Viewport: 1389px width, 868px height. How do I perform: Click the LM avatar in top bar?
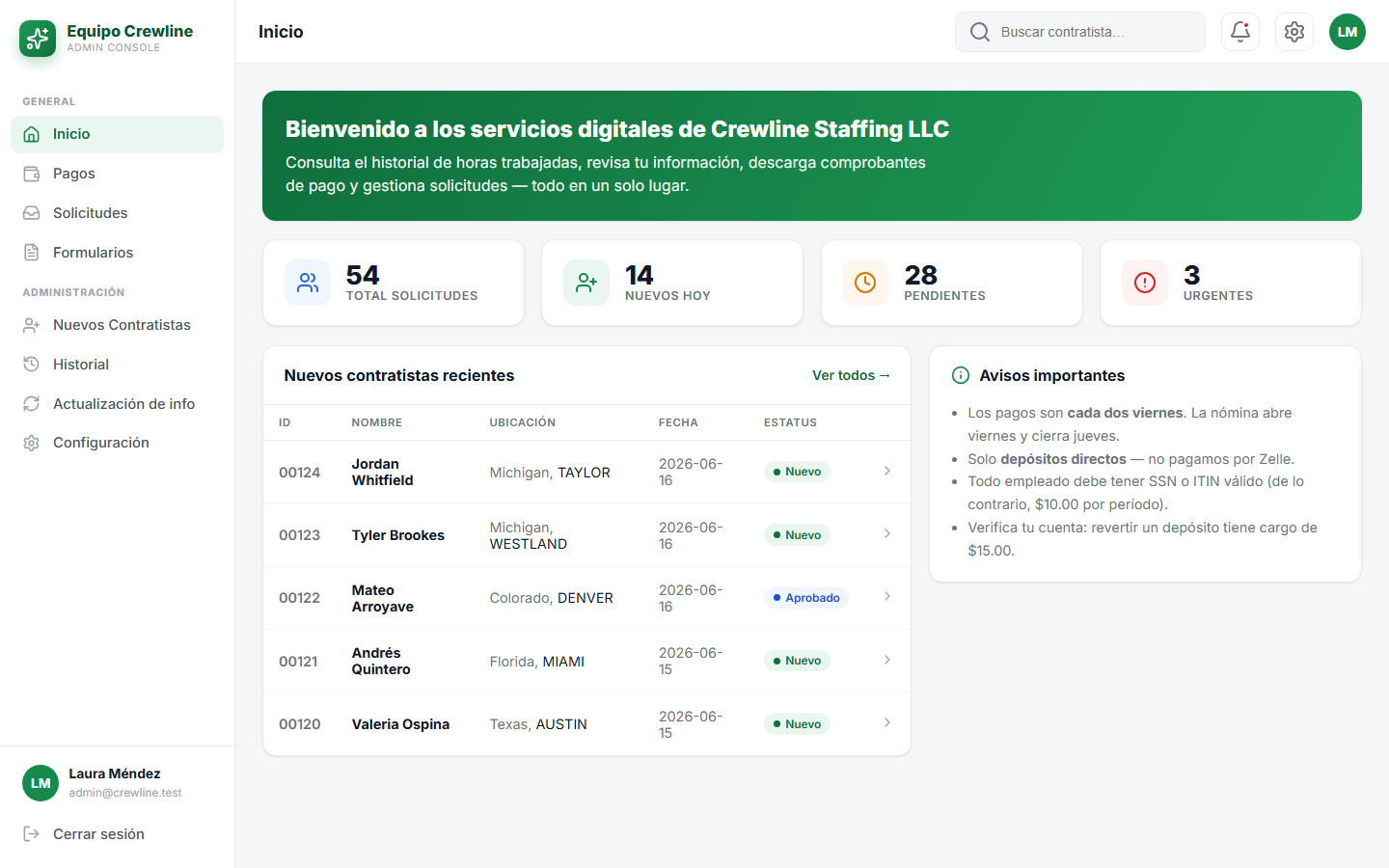pos(1348,32)
